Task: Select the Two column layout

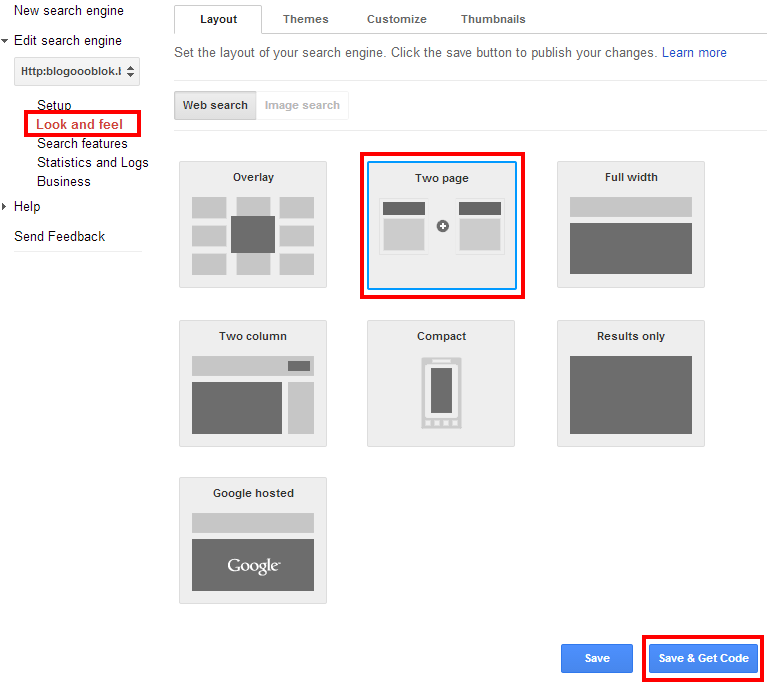Action: tap(253, 384)
